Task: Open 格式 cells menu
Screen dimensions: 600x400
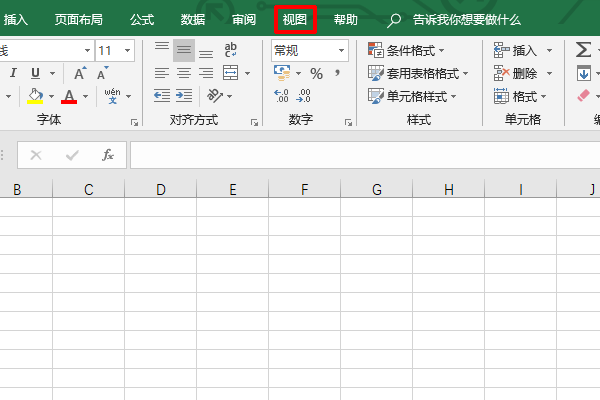Action: (520, 96)
